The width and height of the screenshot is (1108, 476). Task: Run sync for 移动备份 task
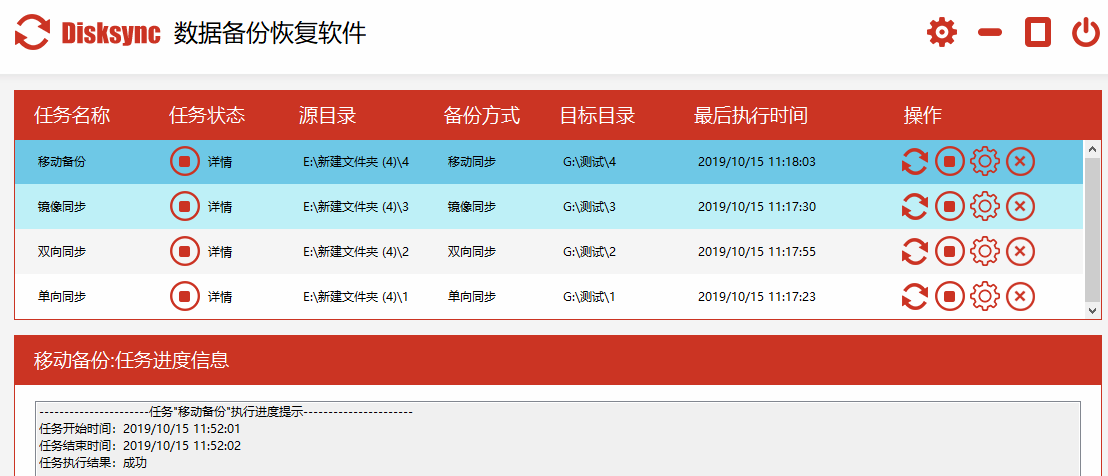click(915, 162)
